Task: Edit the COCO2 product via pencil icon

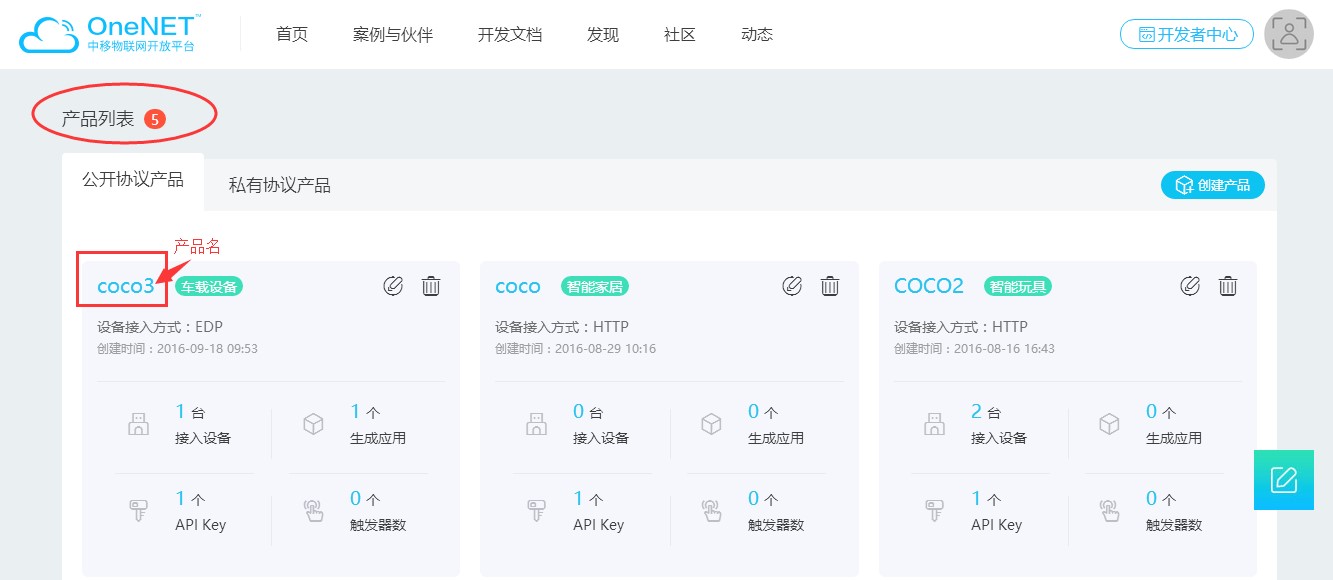Action: click(x=1189, y=286)
